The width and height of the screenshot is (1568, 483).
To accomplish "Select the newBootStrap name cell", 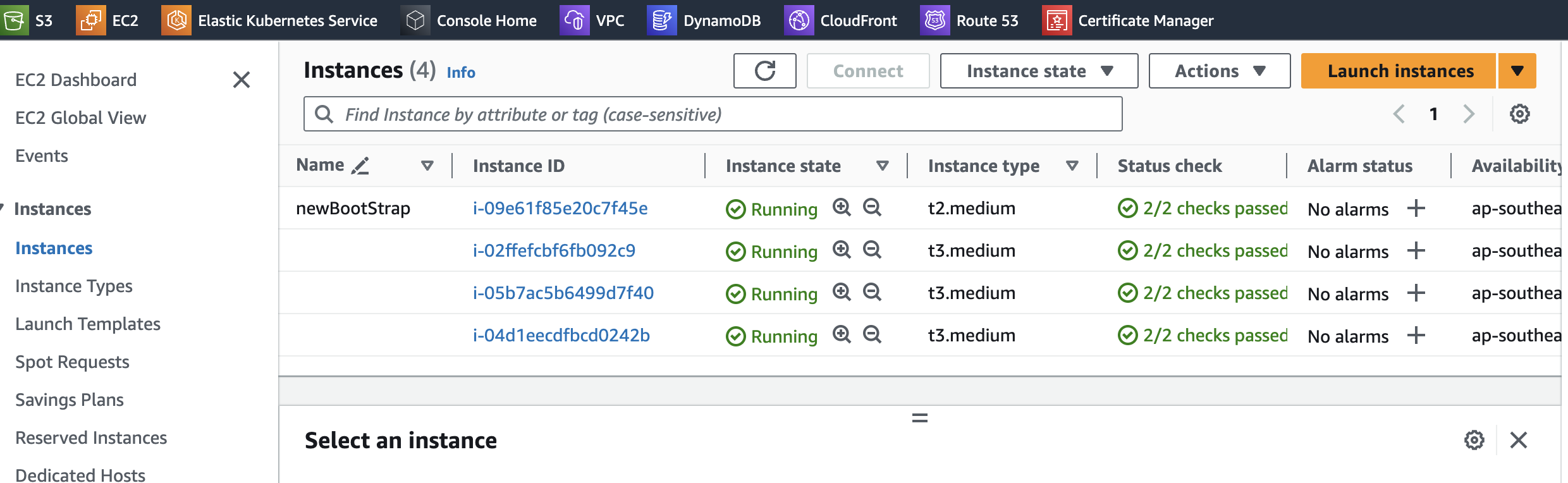I will 353,208.
